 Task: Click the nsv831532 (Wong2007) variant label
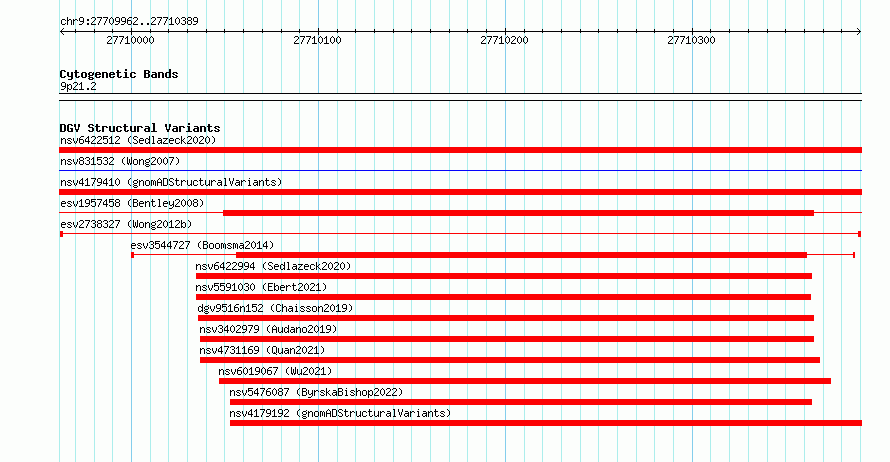coord(120,161)
